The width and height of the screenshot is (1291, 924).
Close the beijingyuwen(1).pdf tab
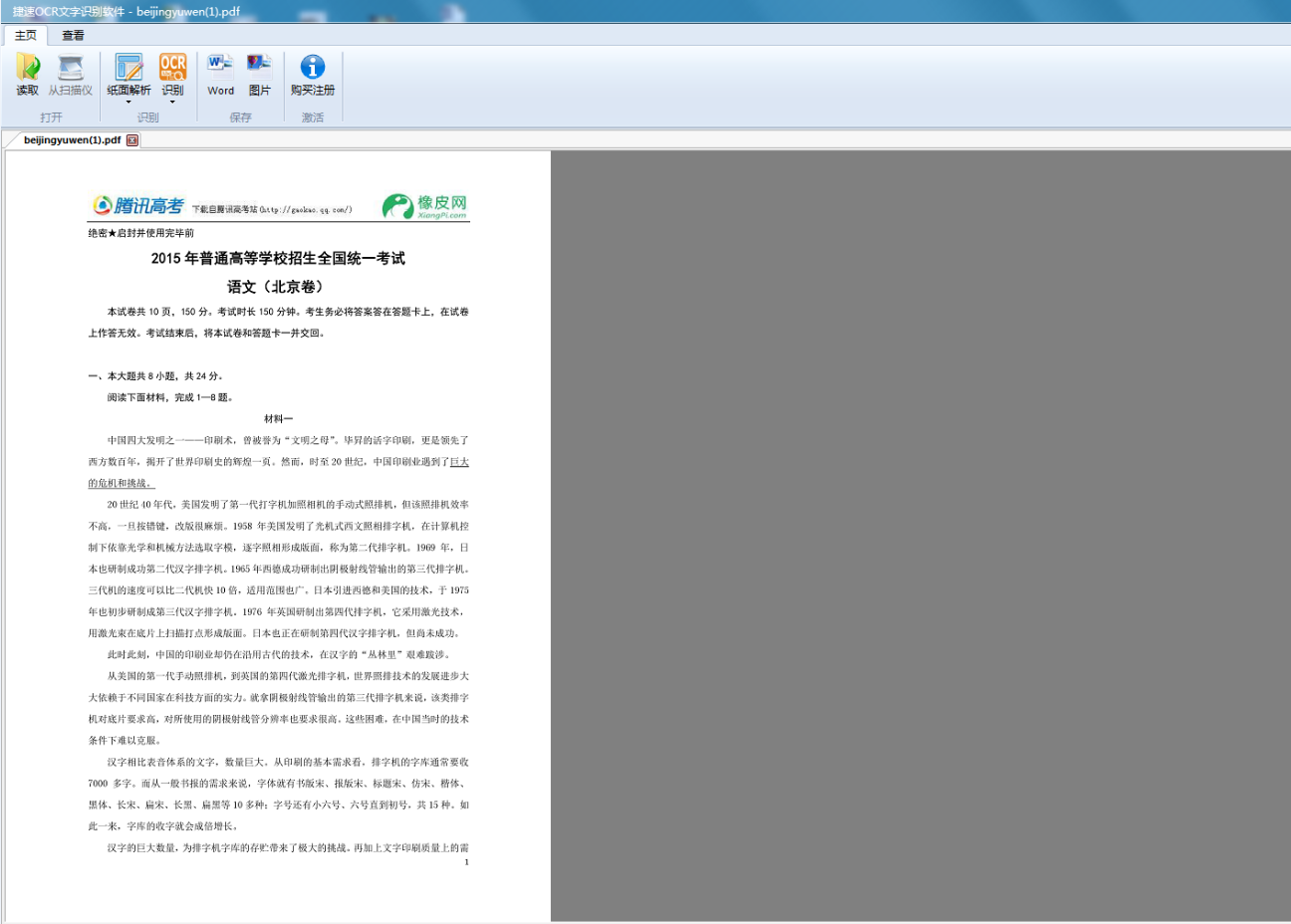[132, 140]
